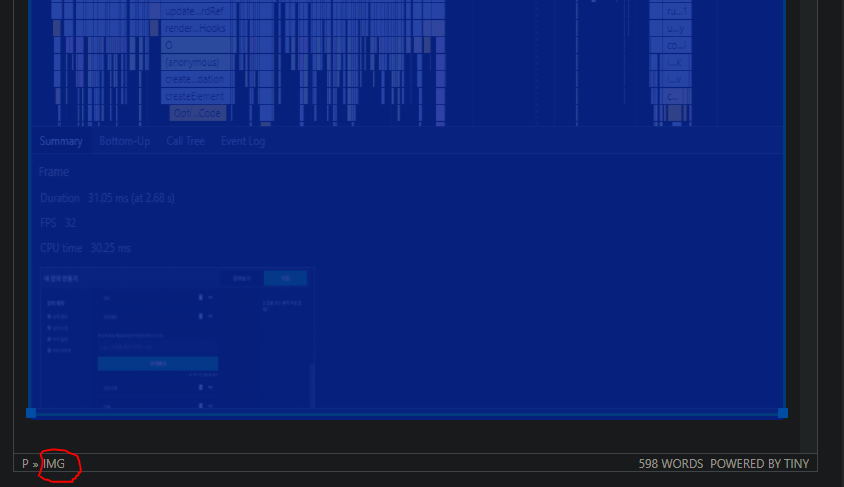
Task: Click the render...Hooks flame chart block
Action: (194, 28)
